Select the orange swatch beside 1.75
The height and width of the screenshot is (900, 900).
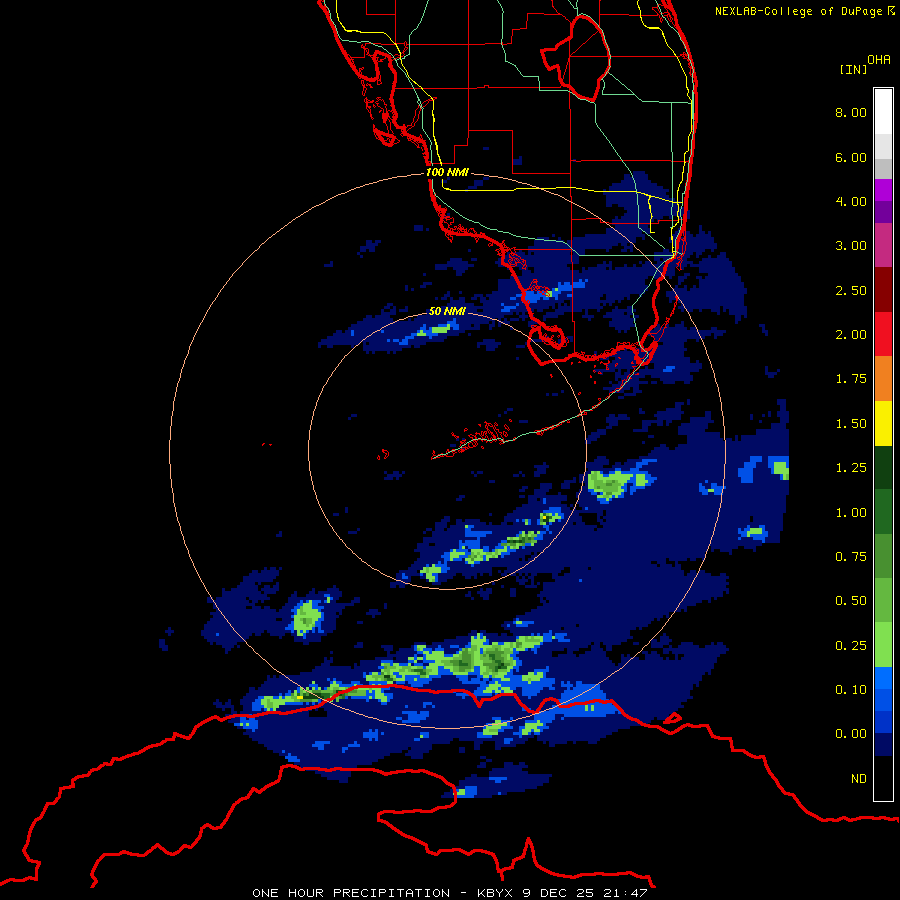[883, 379]
